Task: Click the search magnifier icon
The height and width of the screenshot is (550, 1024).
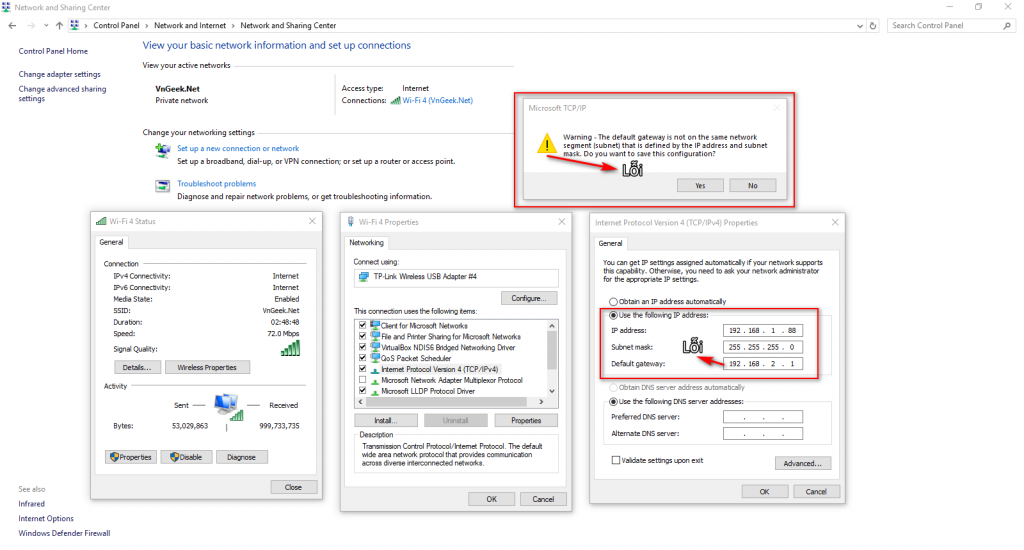Action: (1007, 25)
